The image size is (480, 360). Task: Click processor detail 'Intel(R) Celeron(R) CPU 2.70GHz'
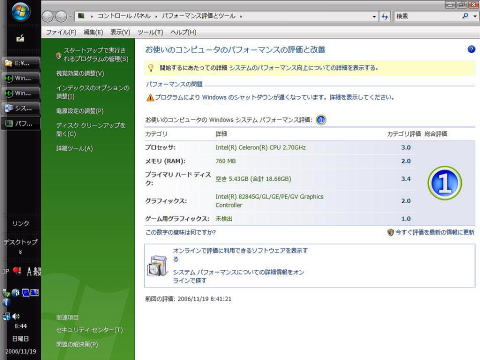tap(261, 147)
